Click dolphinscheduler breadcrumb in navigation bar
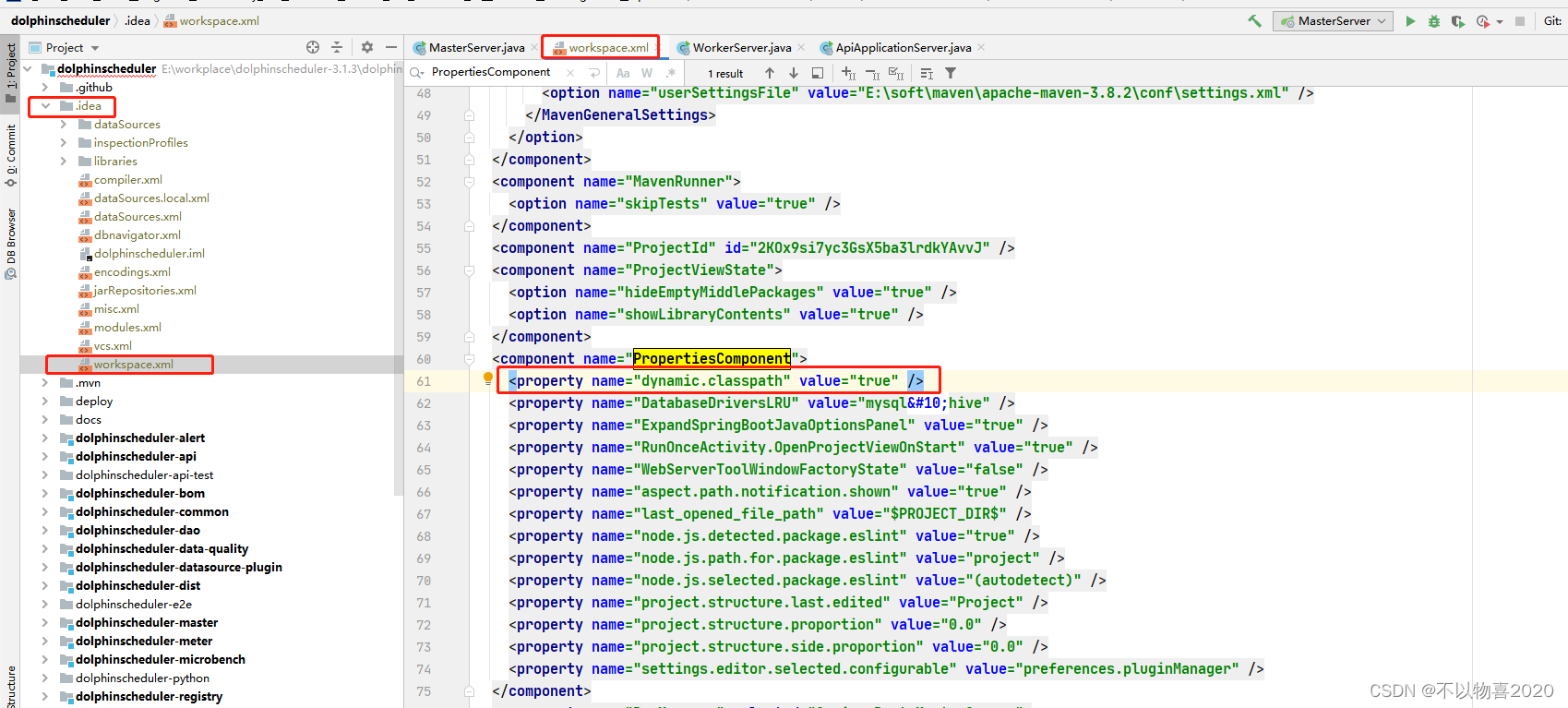Viewport: 1568px width, 708px height. [x=60, y=20]
